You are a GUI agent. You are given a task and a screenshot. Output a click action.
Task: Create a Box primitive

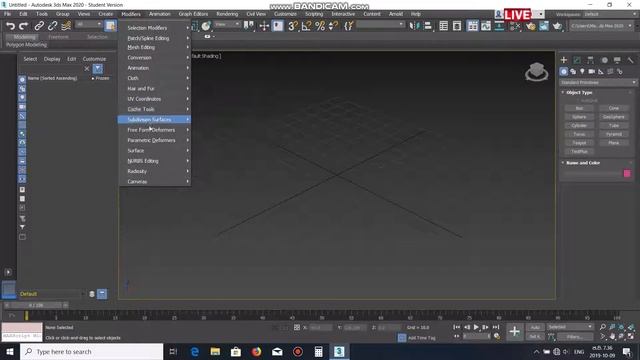point(579,108)
